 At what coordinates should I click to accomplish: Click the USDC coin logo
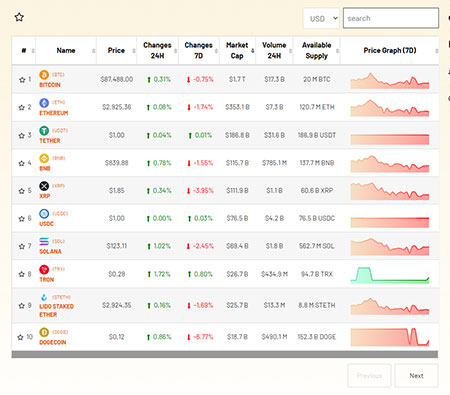coord(44,213)
